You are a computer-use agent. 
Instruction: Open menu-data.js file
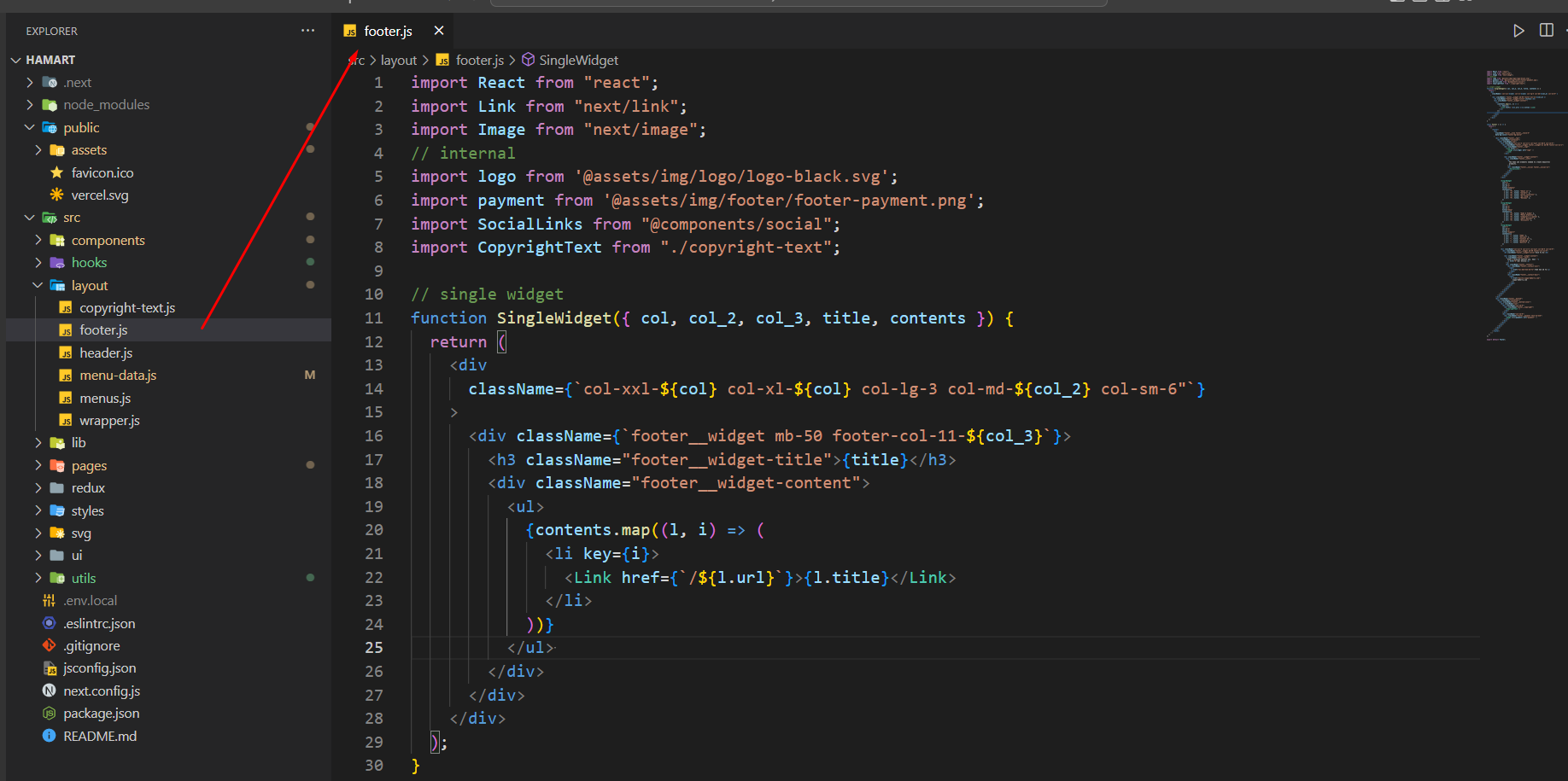click(118, 376)
